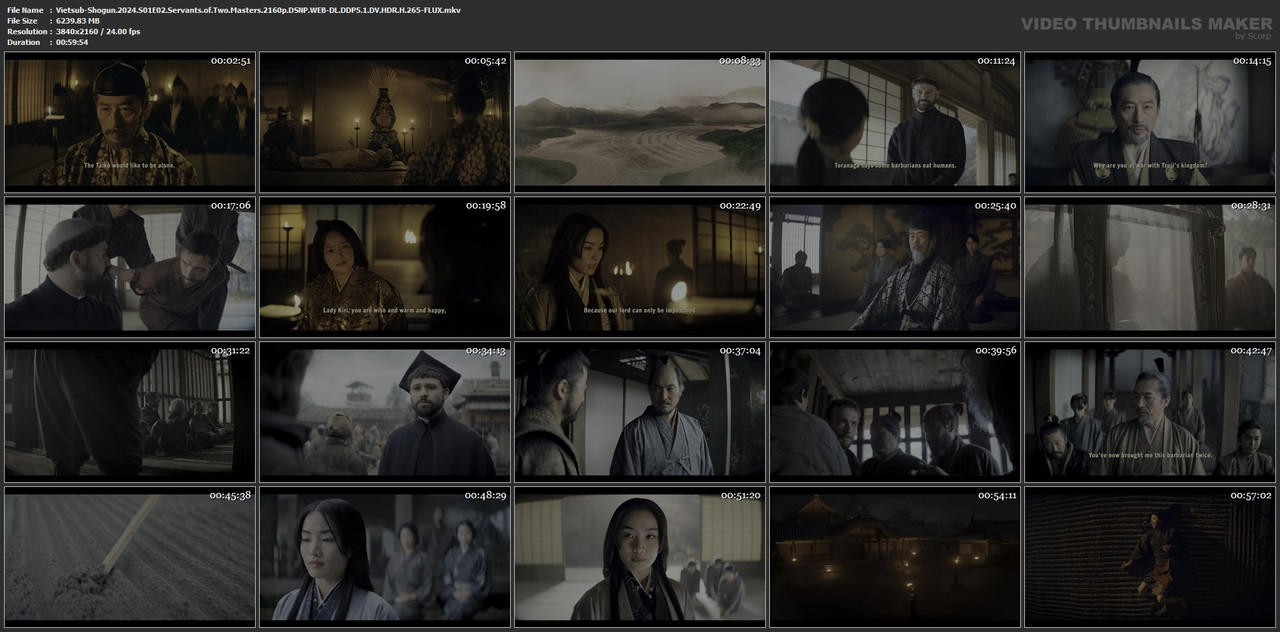
Task: Select the Lady Kiri thumbnail at 00:19:58
Action: [384, 267]
